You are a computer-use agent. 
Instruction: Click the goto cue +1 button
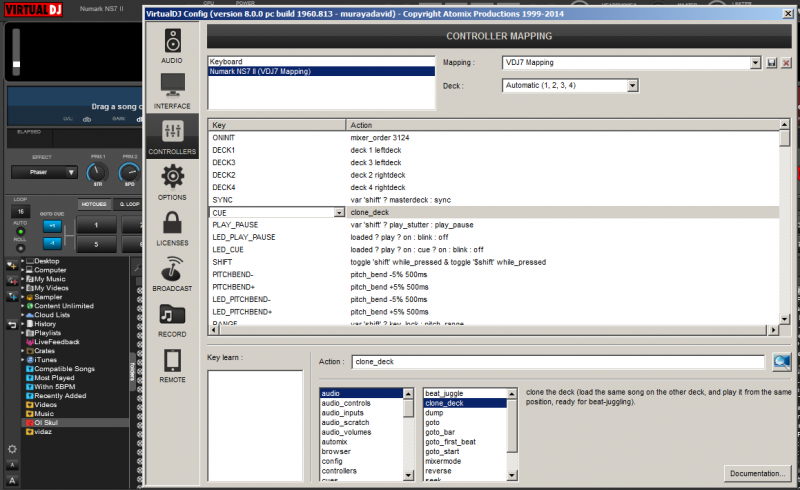[52, 226]
